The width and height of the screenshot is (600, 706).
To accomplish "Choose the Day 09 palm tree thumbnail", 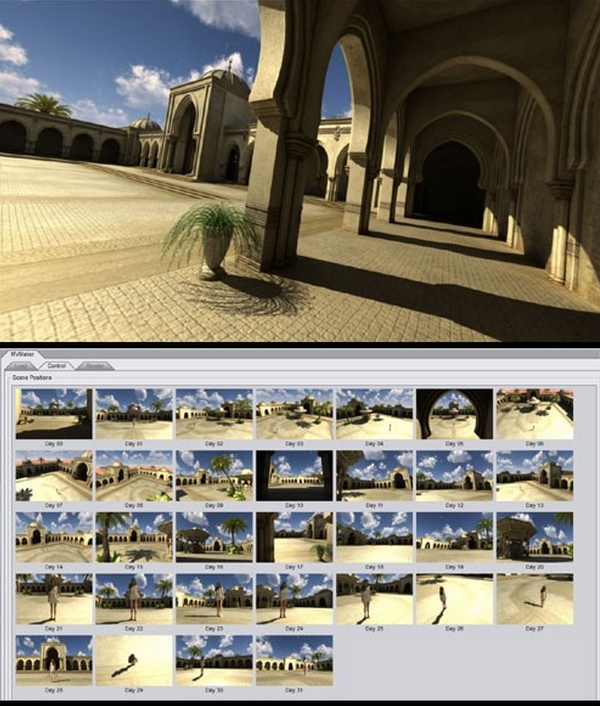I will [213, 474].
